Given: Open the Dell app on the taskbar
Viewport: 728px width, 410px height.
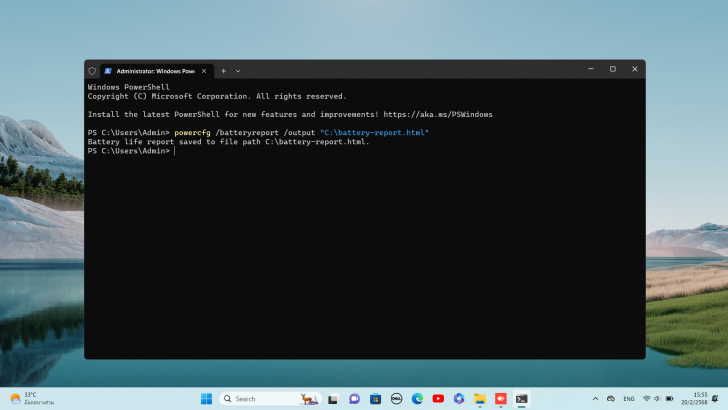Looking at the screenshot, I should coord(396,398).
